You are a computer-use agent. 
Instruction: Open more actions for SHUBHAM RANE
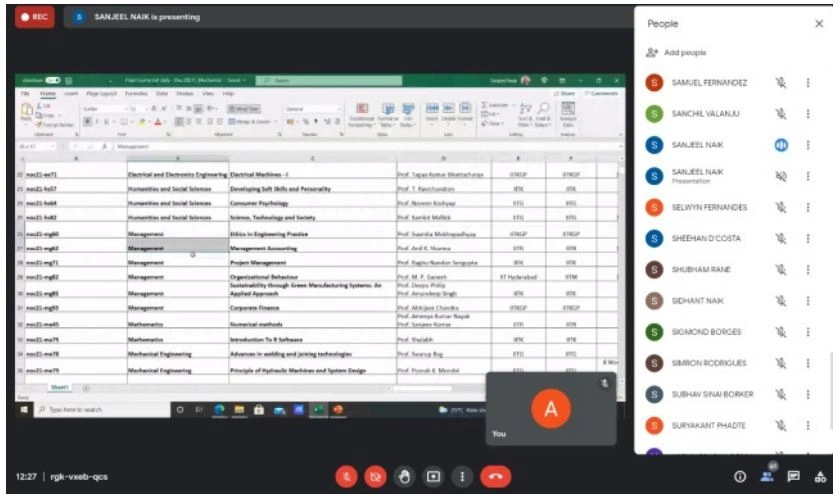pos(808,269)
